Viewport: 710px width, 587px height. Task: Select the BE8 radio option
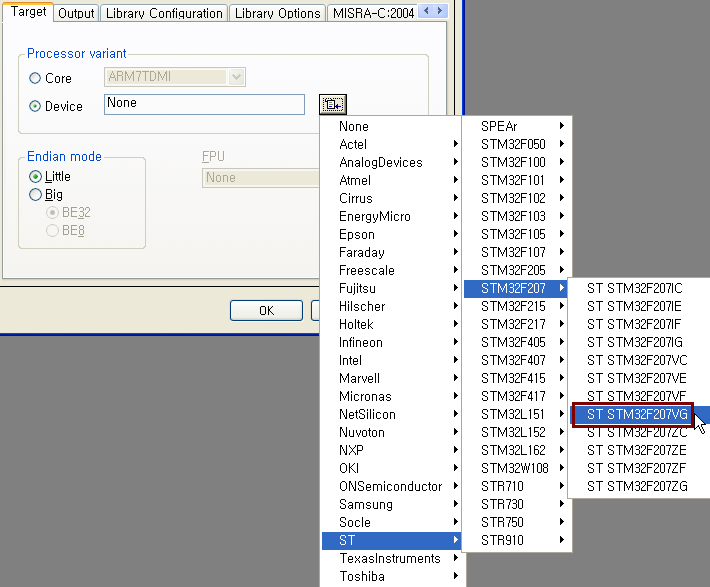pos(53,231)
